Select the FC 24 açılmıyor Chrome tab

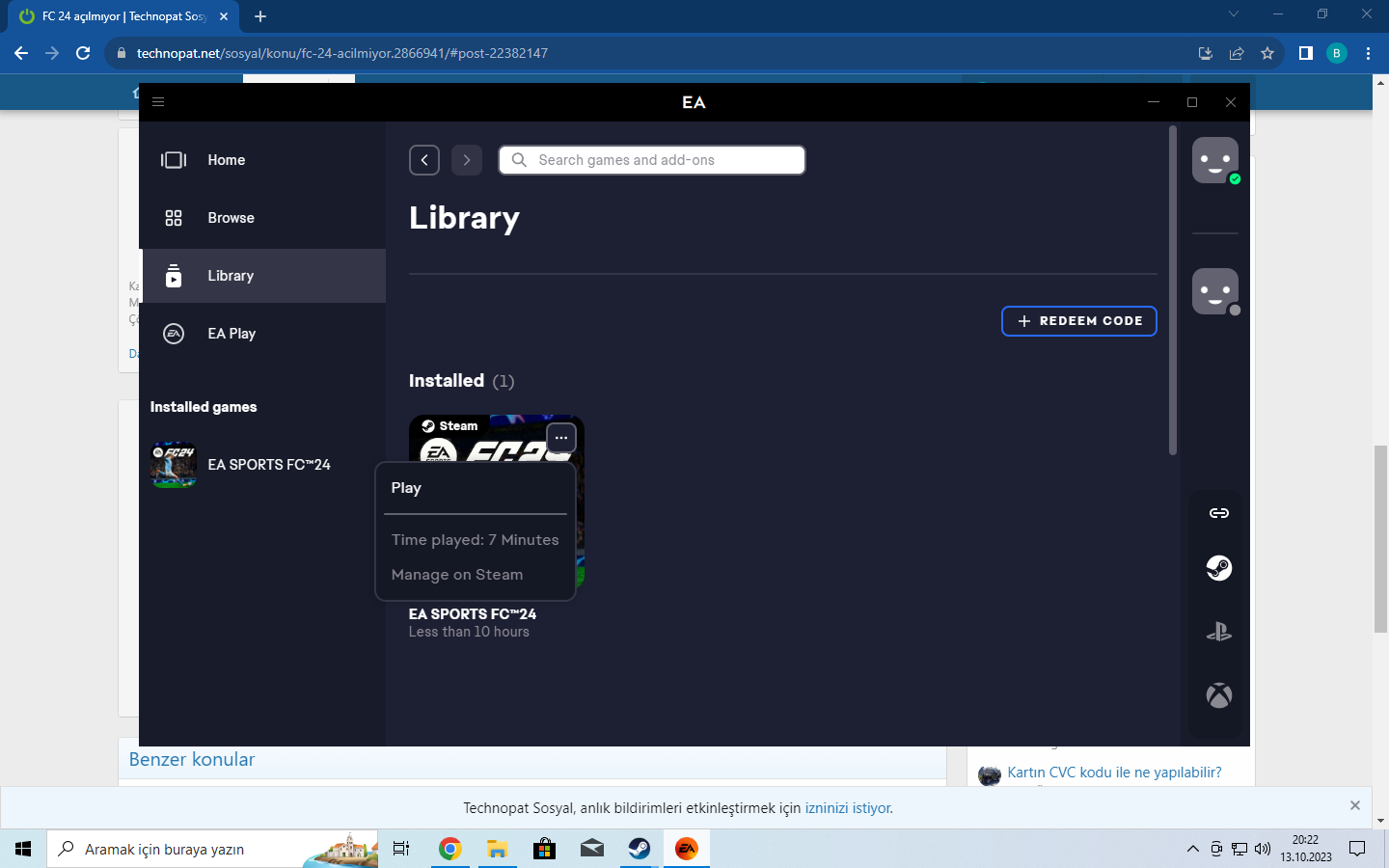pos(125,16)
